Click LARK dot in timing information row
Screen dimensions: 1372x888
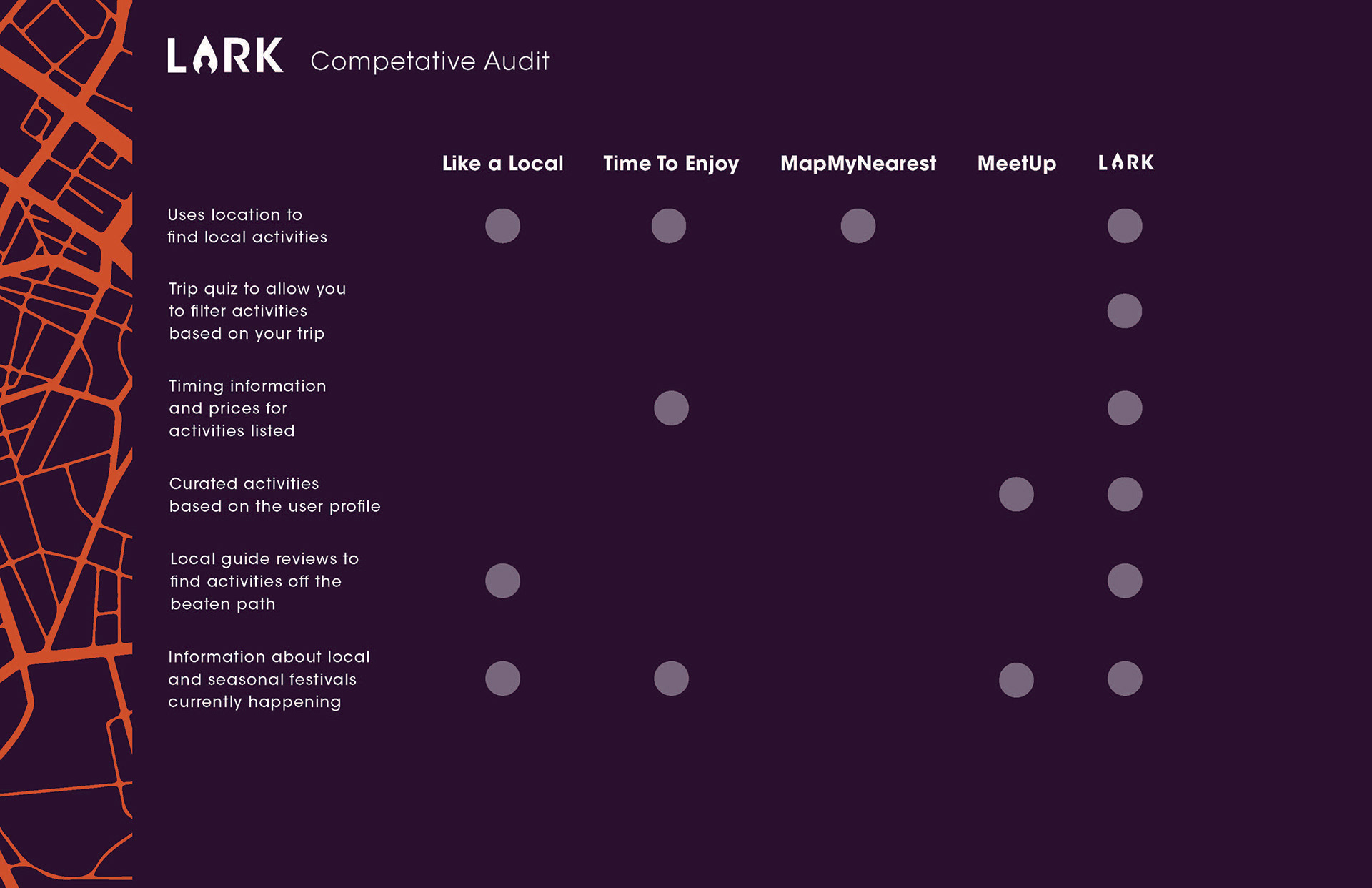(1125, 408)
